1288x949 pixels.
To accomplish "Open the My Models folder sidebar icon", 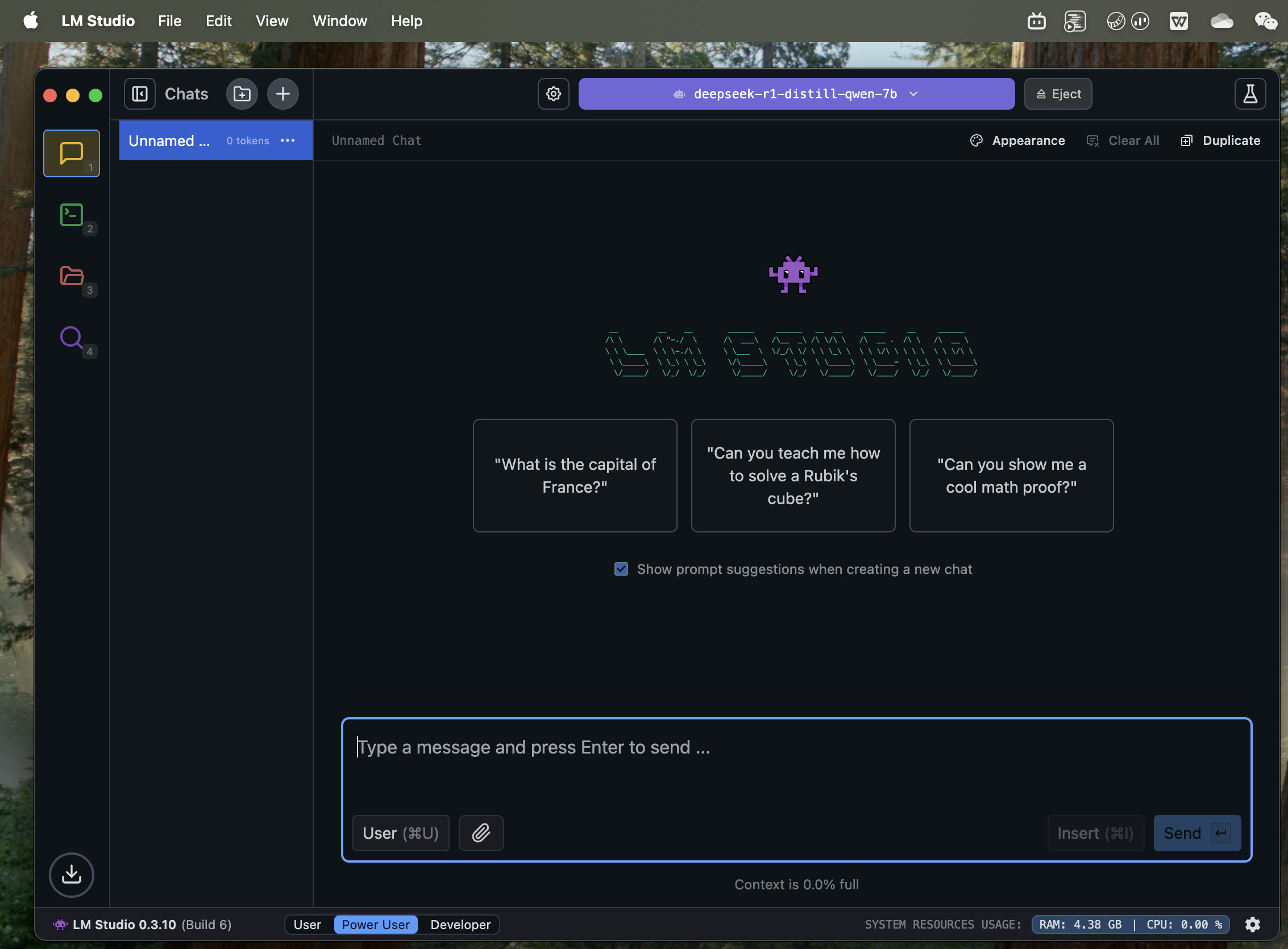I will pos(71,276).
